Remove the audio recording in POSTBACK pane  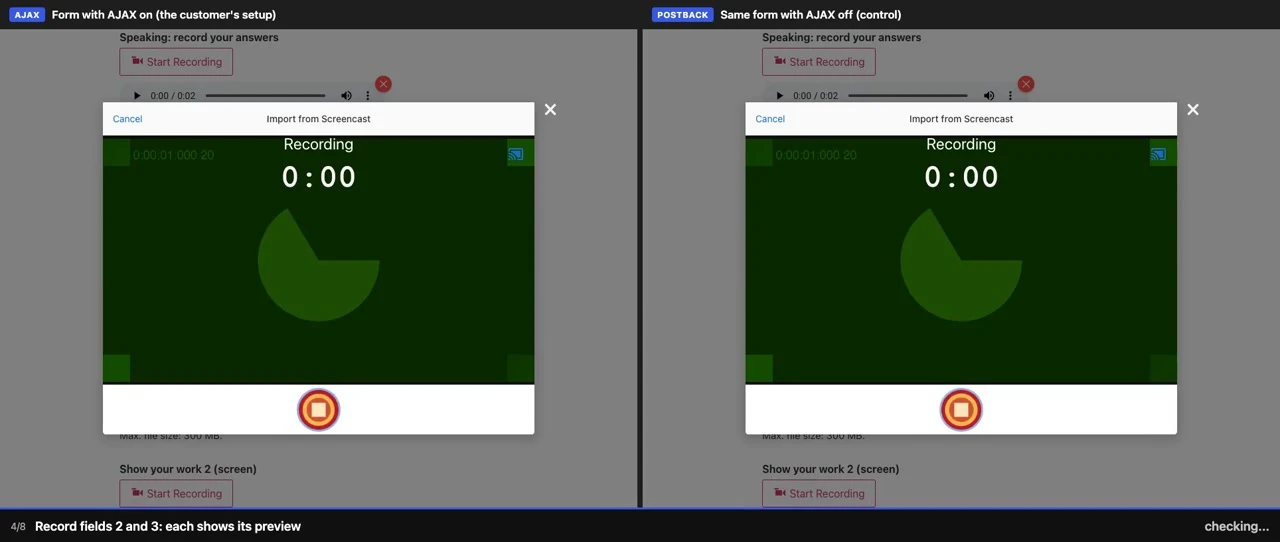pos(1026,84)
